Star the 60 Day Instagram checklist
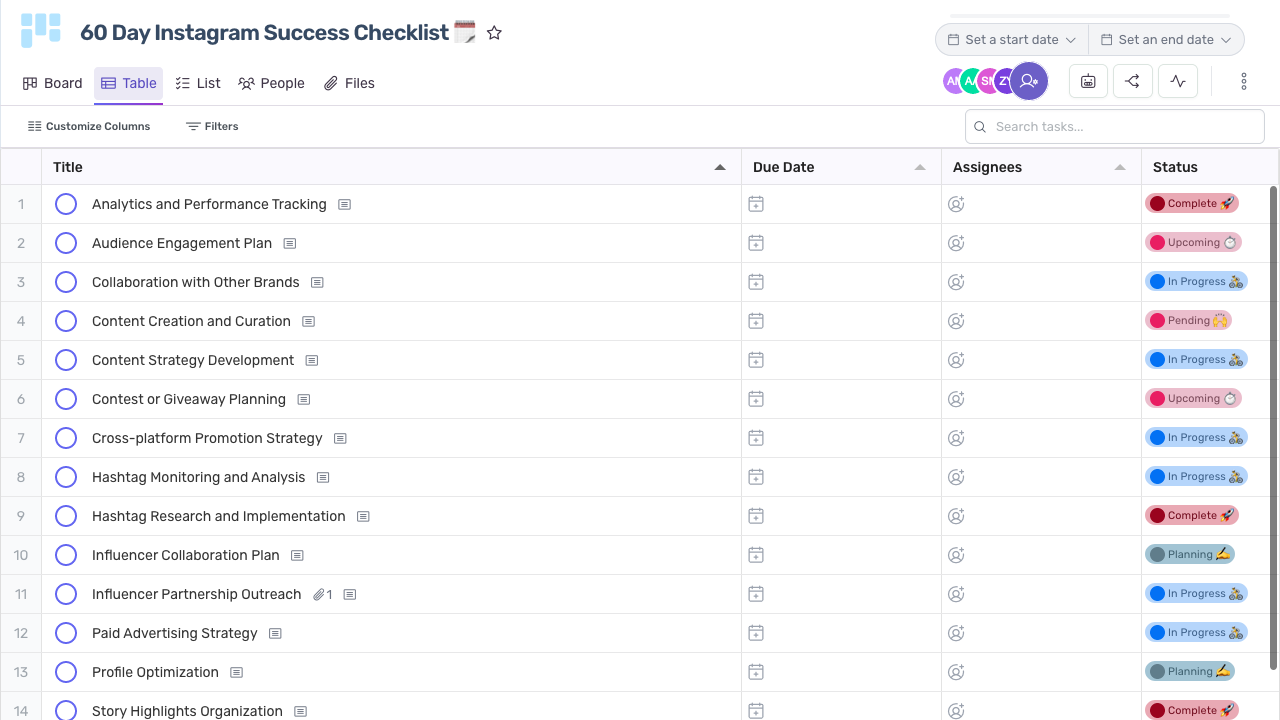Viewport: 1280px width, 720px height. pos(494,32)
